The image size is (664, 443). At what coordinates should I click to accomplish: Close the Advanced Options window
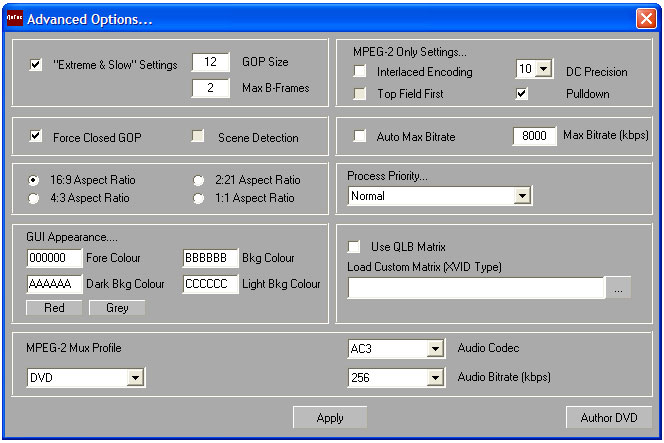pyautogui.click(x=646, y=19)
